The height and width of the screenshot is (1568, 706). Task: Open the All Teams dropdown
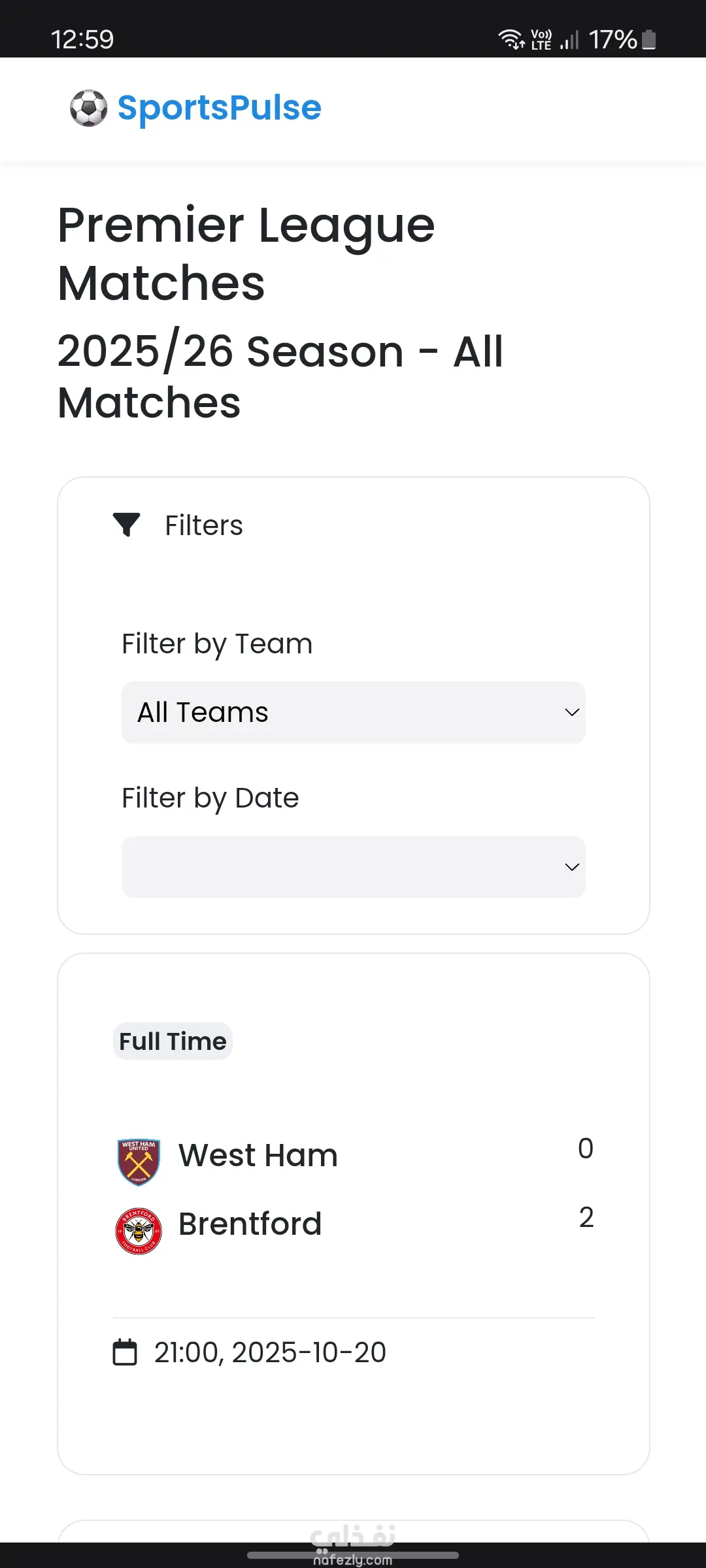coord(353,712)
